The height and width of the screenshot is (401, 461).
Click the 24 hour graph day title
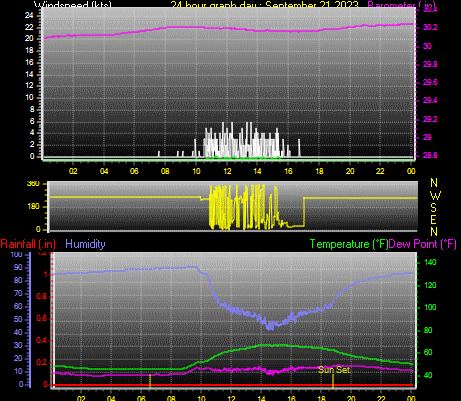[x=265, y=4]
